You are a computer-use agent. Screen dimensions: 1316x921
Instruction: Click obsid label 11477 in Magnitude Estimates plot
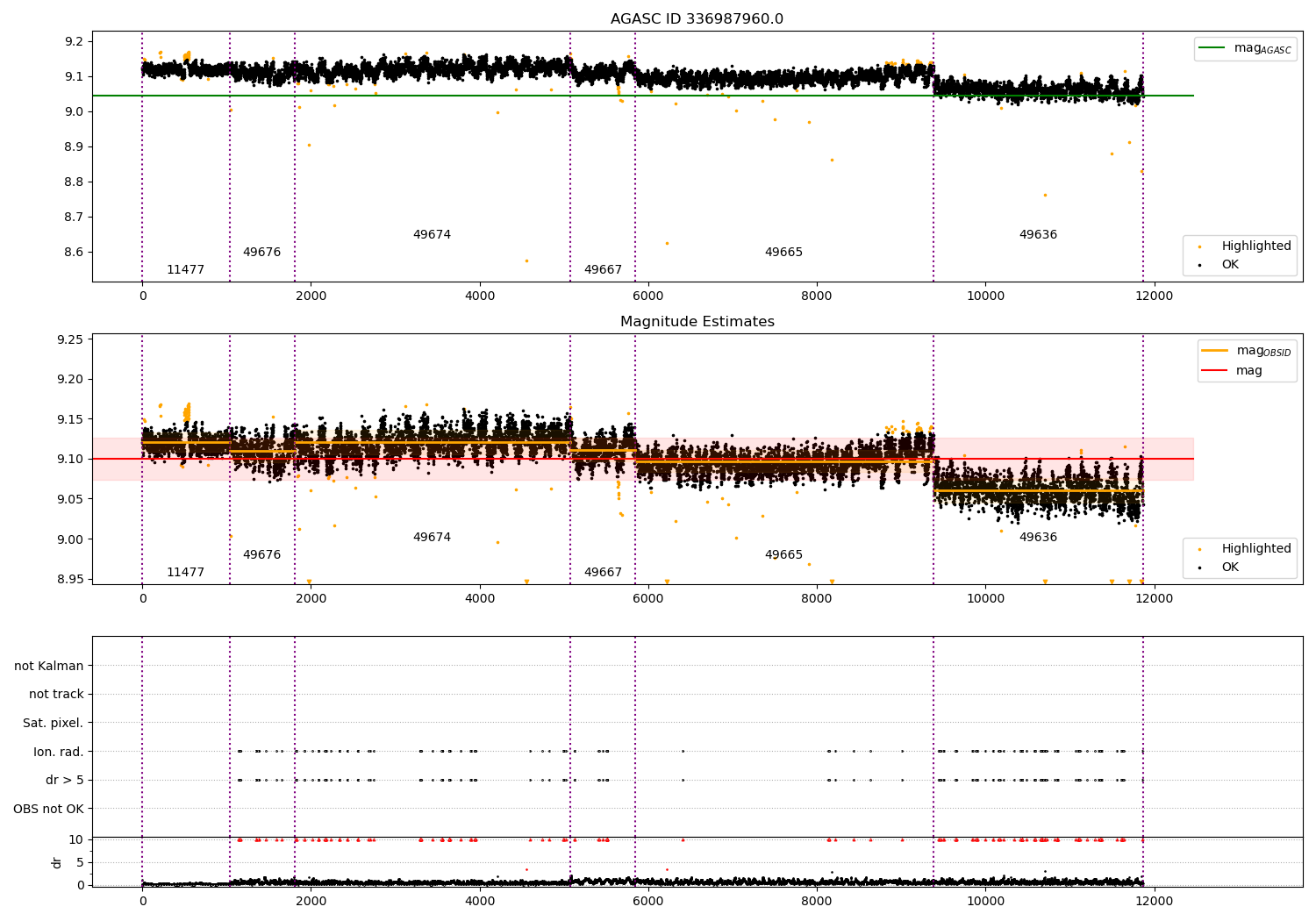(185, 573)
